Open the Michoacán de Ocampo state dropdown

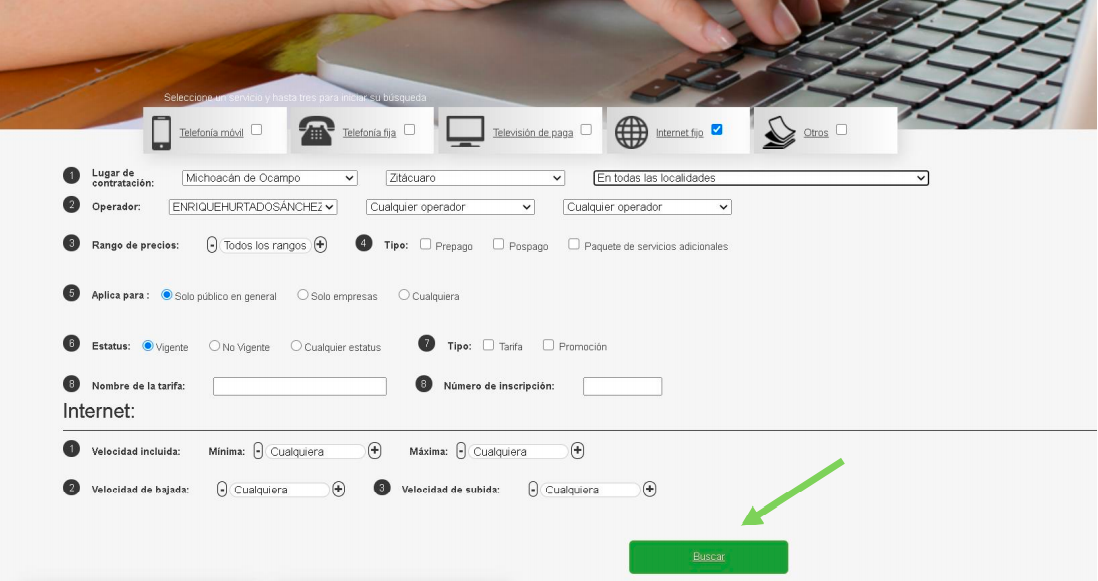[x=269, y=178]
